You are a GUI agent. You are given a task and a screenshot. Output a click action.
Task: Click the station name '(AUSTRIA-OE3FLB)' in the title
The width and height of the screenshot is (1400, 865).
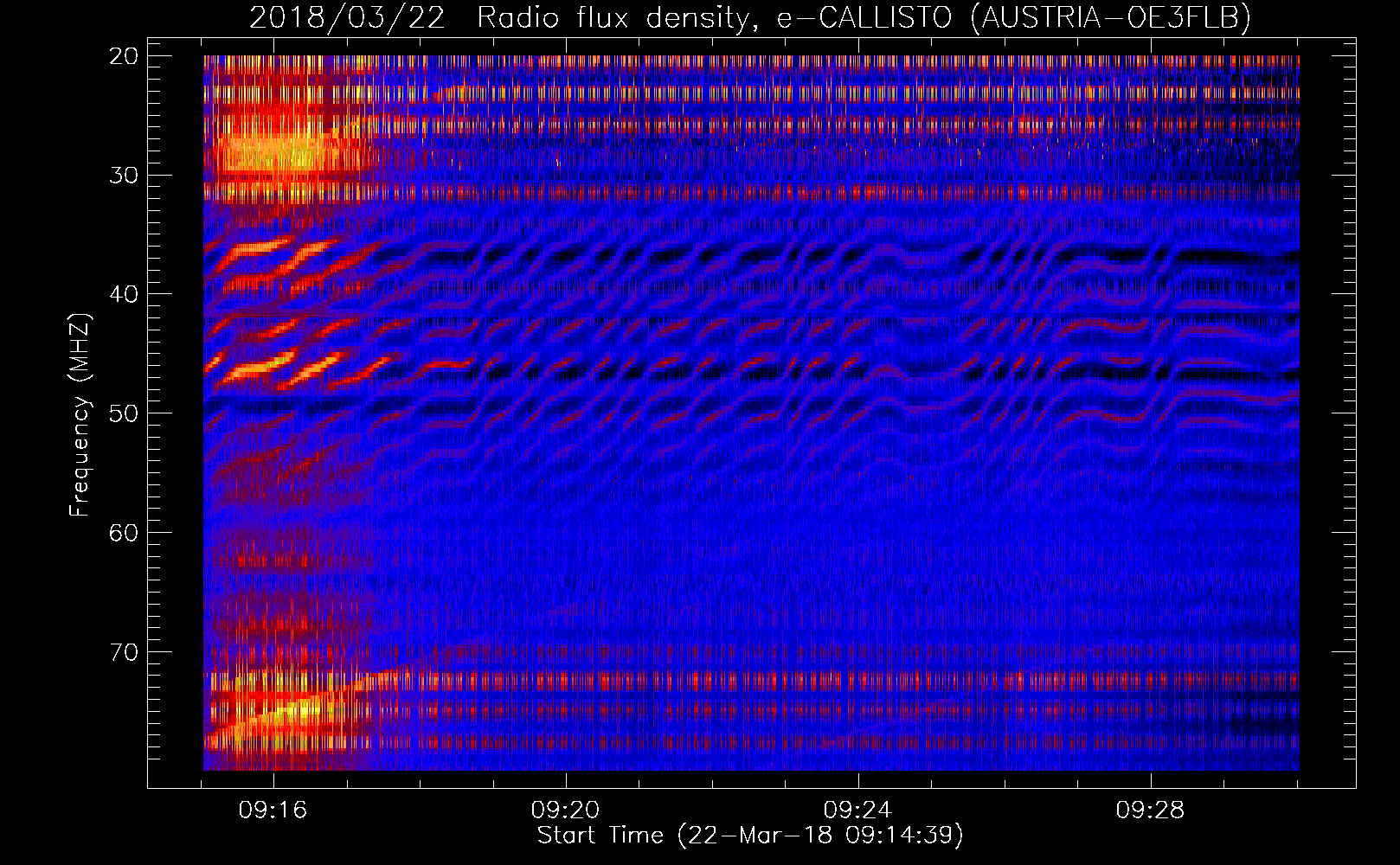[x=1111, y=18]
